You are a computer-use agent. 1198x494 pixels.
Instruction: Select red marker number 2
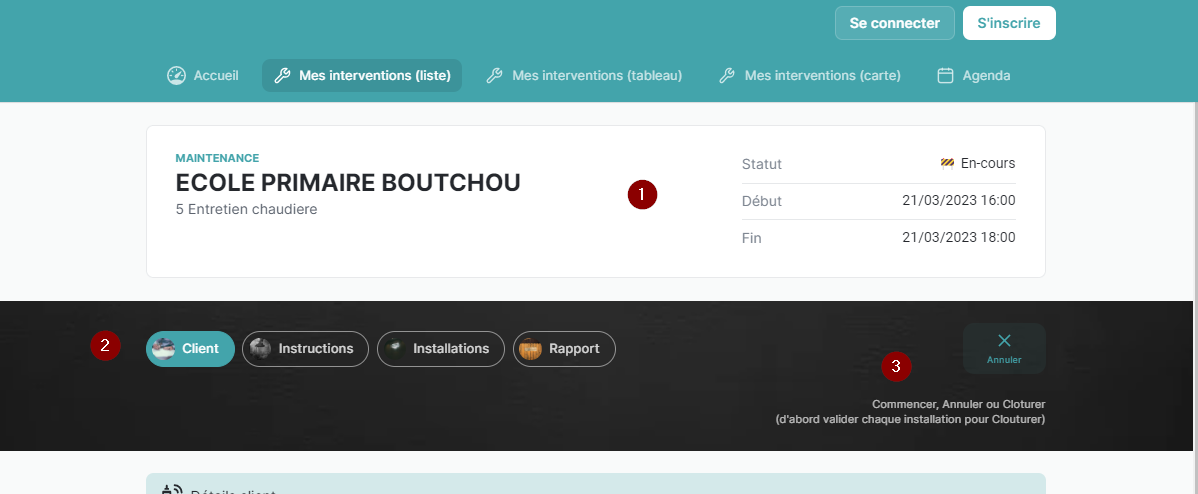(x=105, y=346)
